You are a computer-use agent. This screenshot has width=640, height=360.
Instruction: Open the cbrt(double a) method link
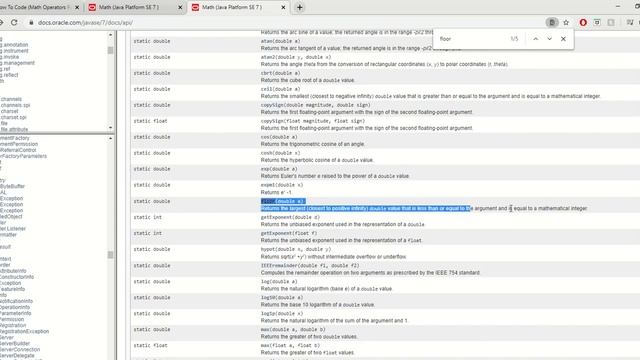280,73
